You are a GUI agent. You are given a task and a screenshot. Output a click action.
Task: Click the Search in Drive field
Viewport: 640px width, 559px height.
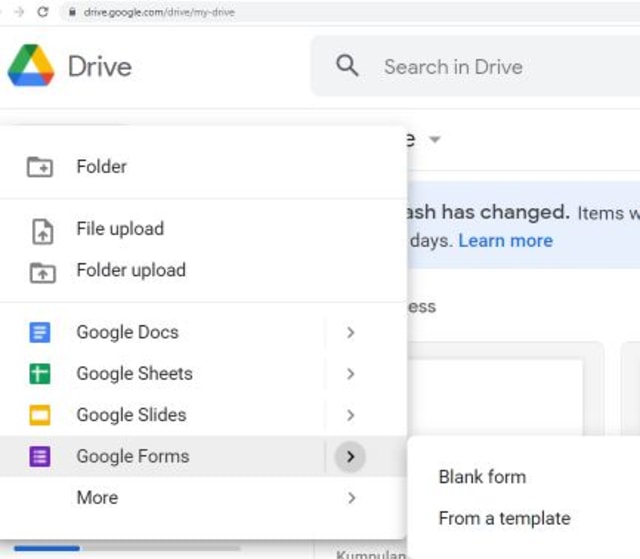click(476, 66)
